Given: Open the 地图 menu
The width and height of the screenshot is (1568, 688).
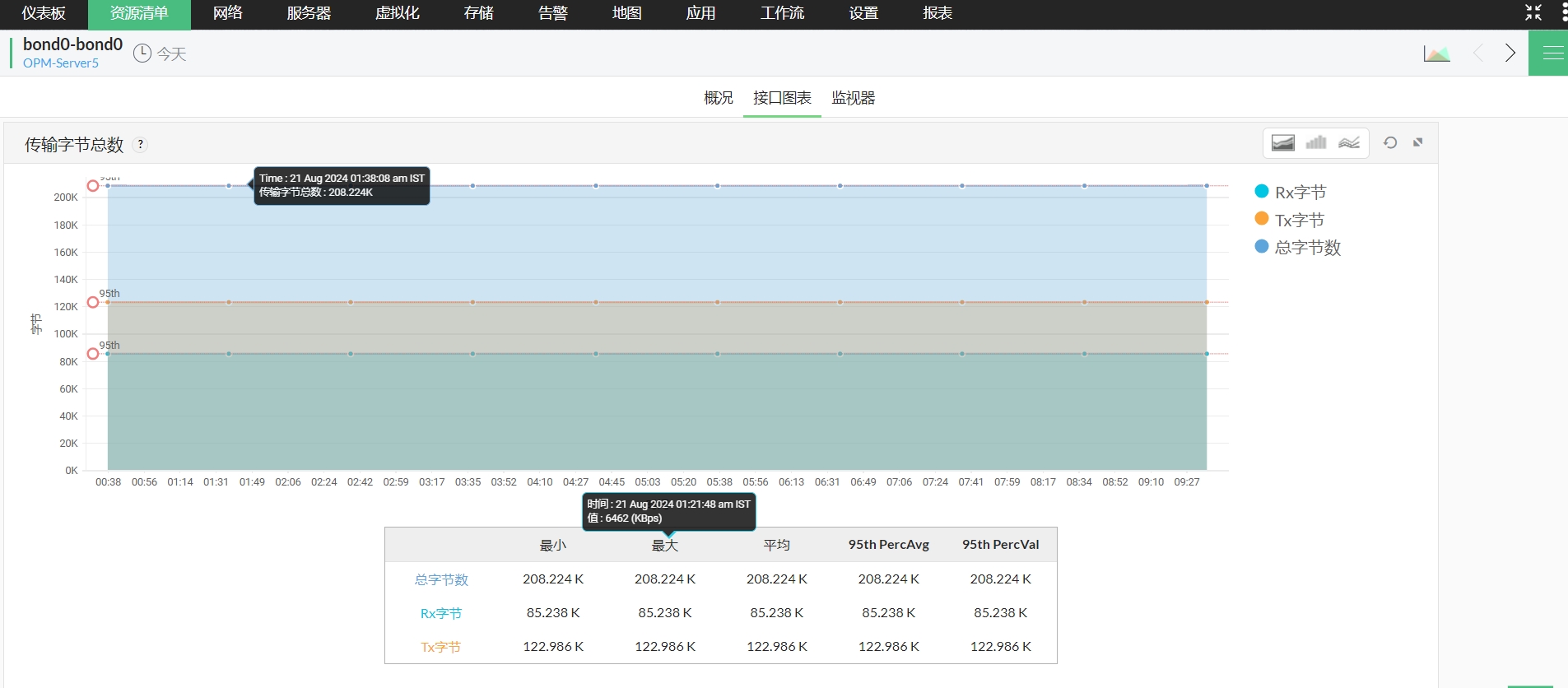Looking at the screenshot, I should click(627, 13).
